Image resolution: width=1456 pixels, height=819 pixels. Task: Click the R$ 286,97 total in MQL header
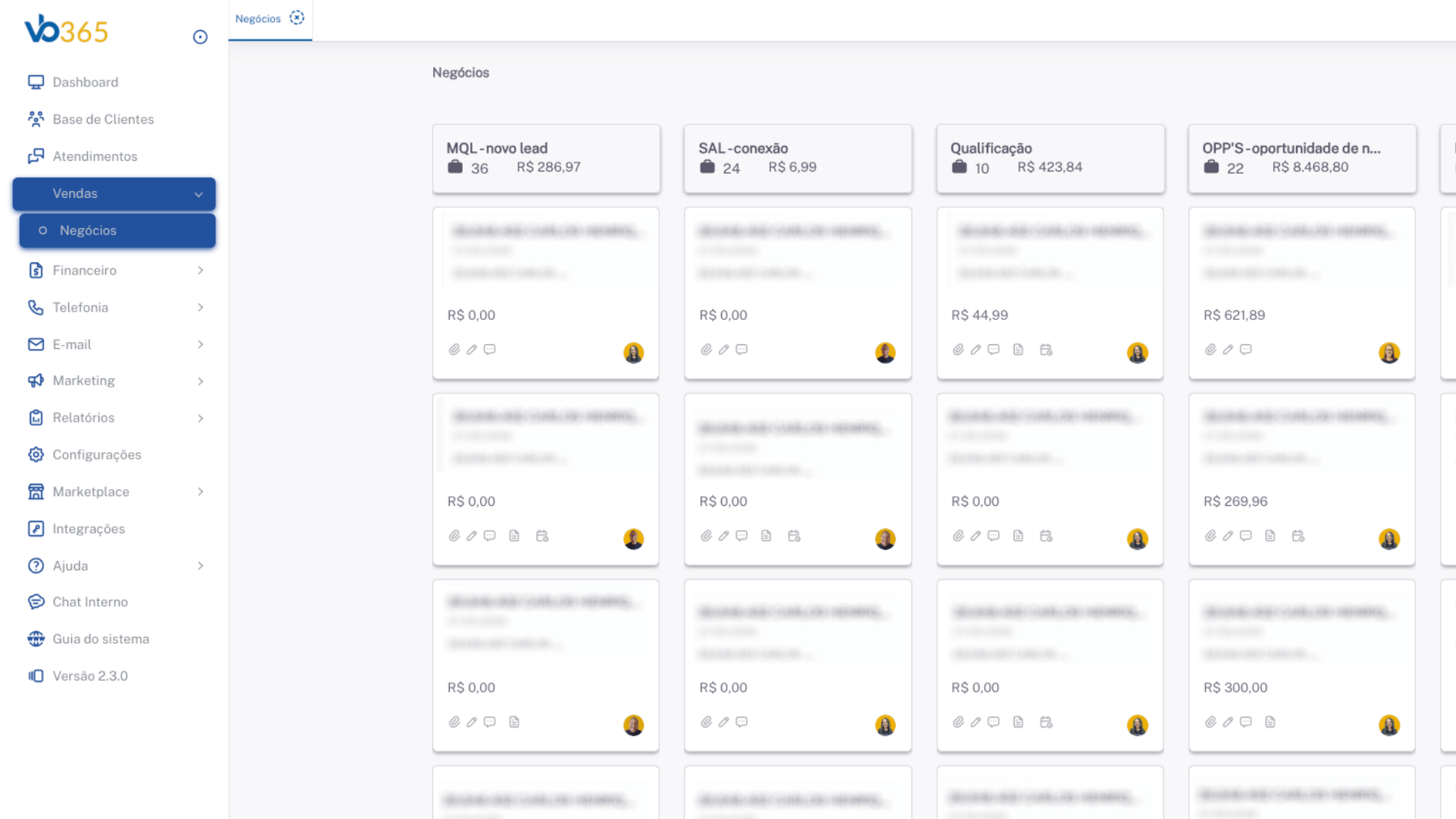click(549, 167)
